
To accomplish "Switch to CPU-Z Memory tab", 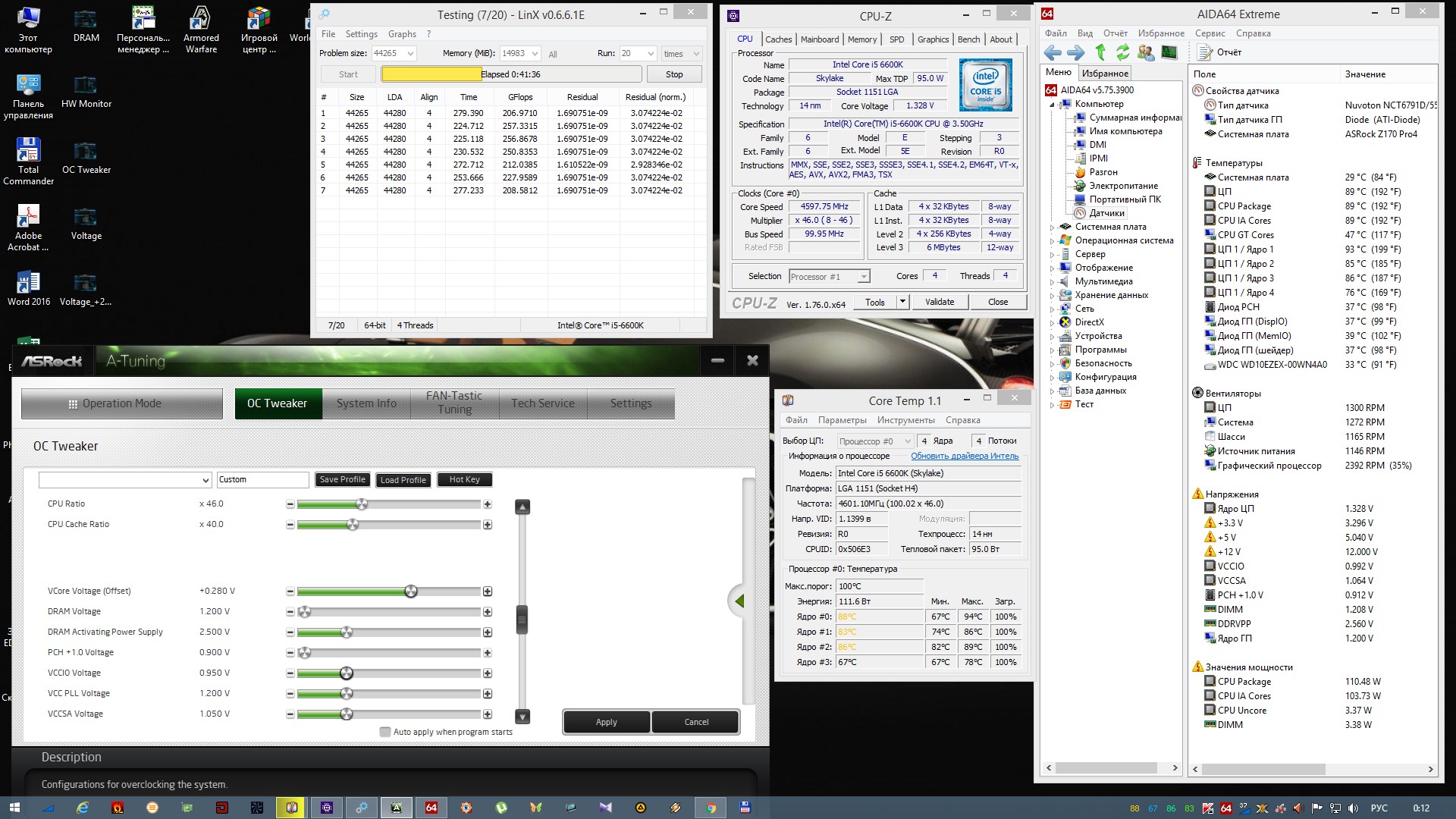I will 861,39.
